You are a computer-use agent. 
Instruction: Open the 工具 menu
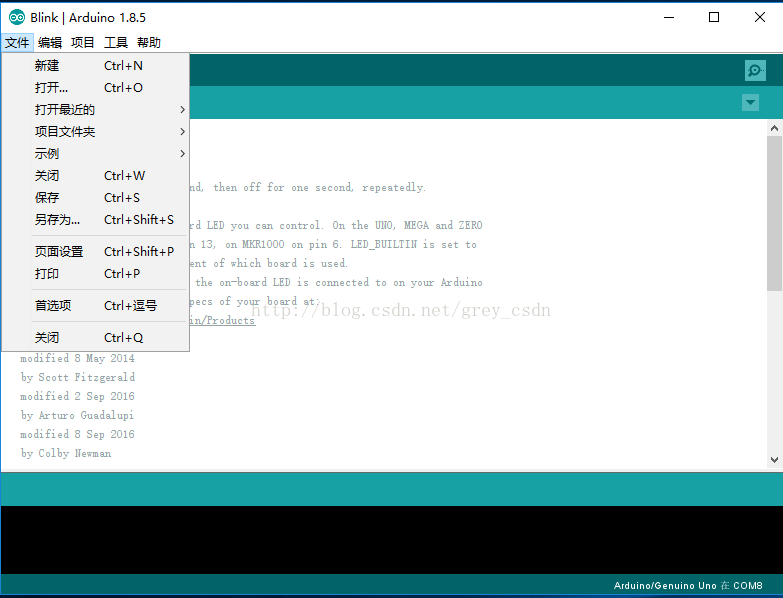point(116,43)
